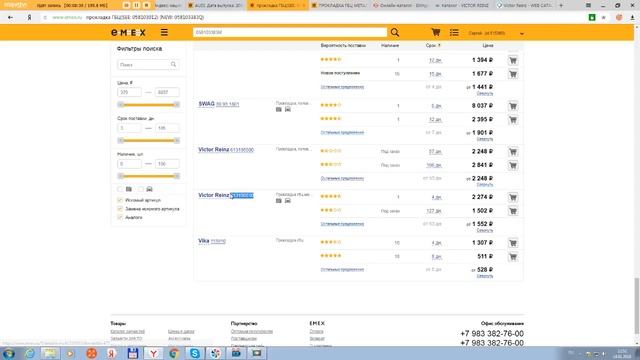Switch to the AUDI Дата выпуска tab
This screenshot has width=640, height=360.
pos(215,6)
